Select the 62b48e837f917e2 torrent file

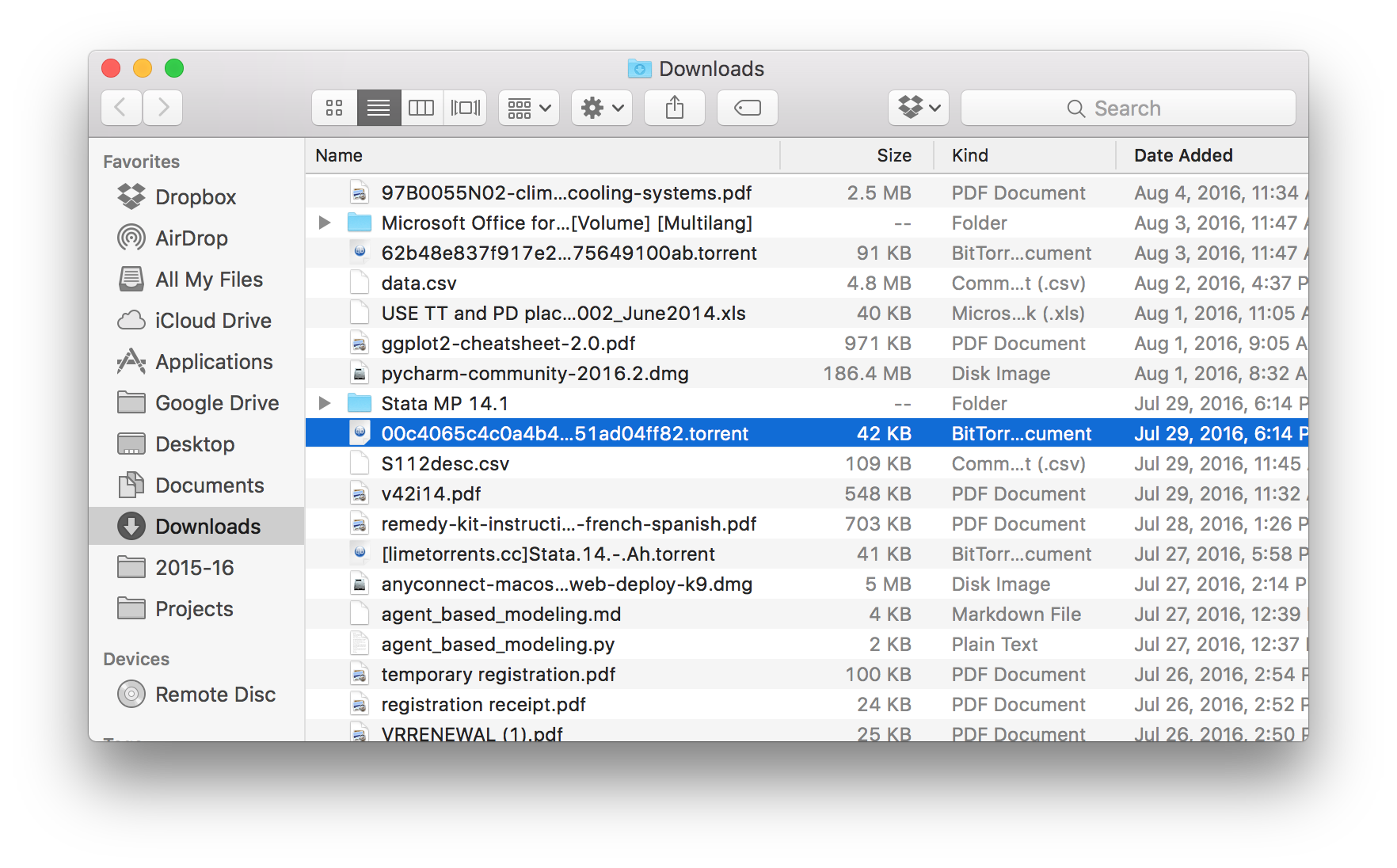click(807, 253)
